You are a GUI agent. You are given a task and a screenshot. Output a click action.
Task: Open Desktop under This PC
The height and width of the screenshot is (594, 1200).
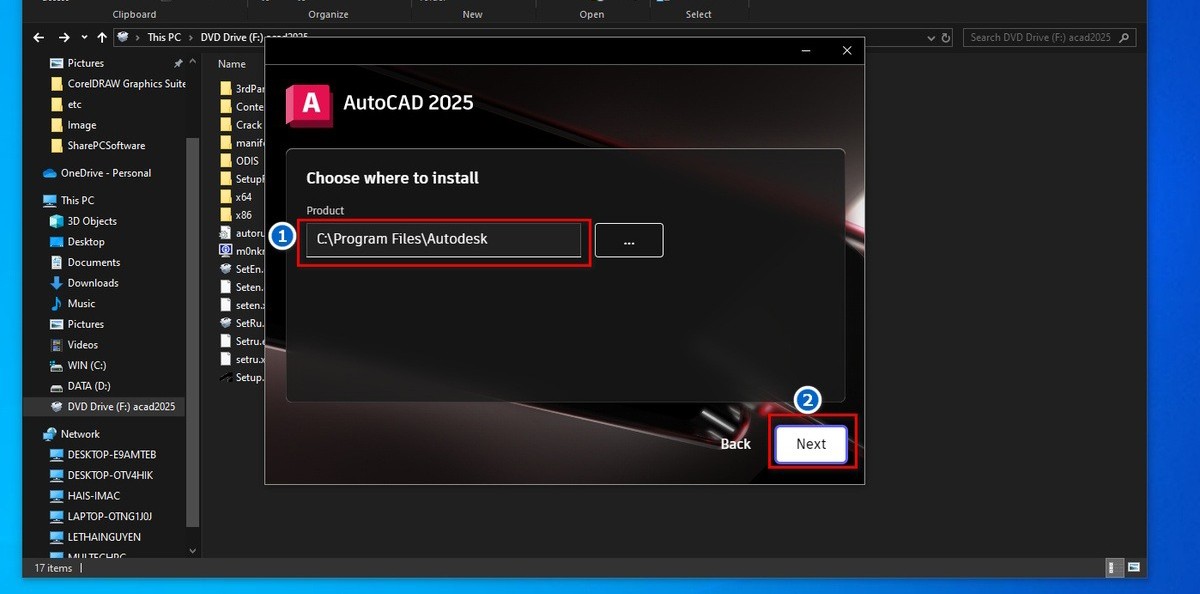(x=86, y=242)
